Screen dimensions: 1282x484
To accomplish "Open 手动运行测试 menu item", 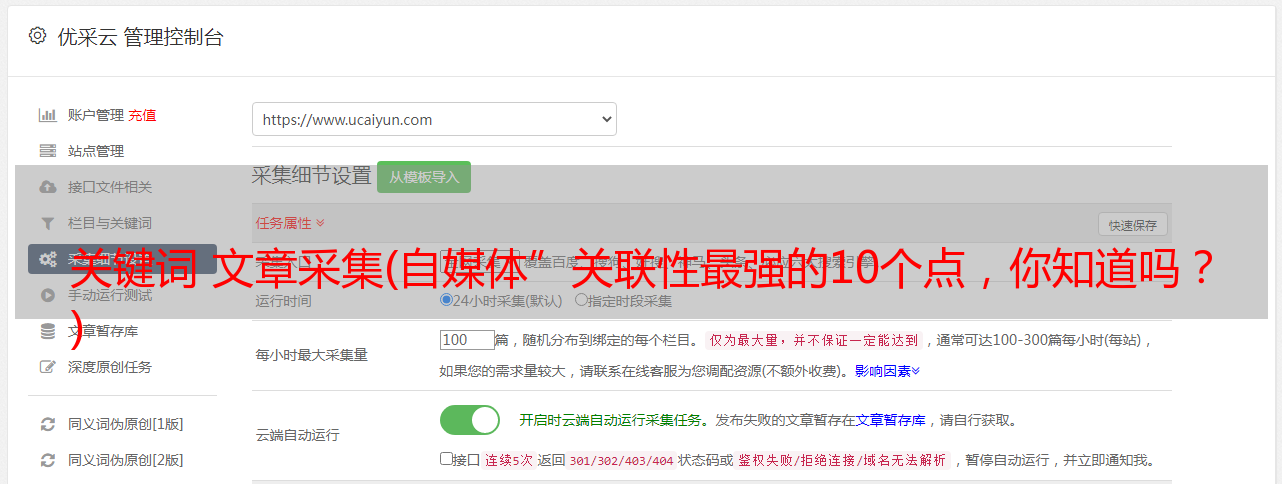I will coord(110,295).
